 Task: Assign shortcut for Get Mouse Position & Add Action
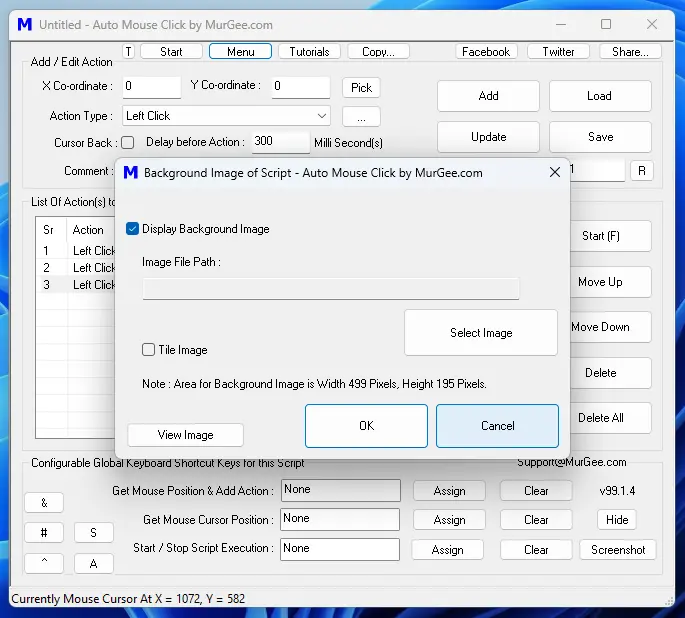449,491
